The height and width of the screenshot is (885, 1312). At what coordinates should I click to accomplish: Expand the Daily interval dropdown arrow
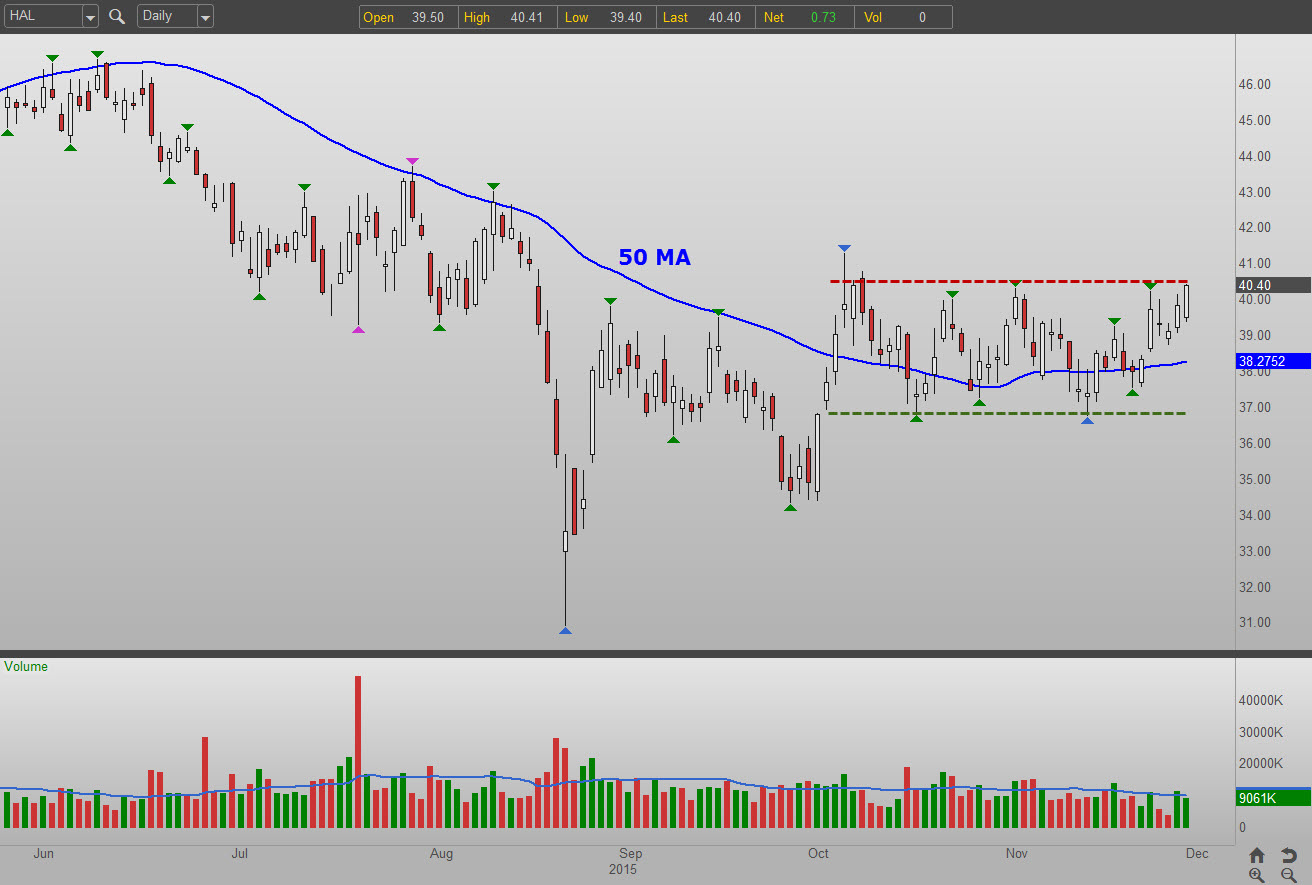tap(205, 17)
